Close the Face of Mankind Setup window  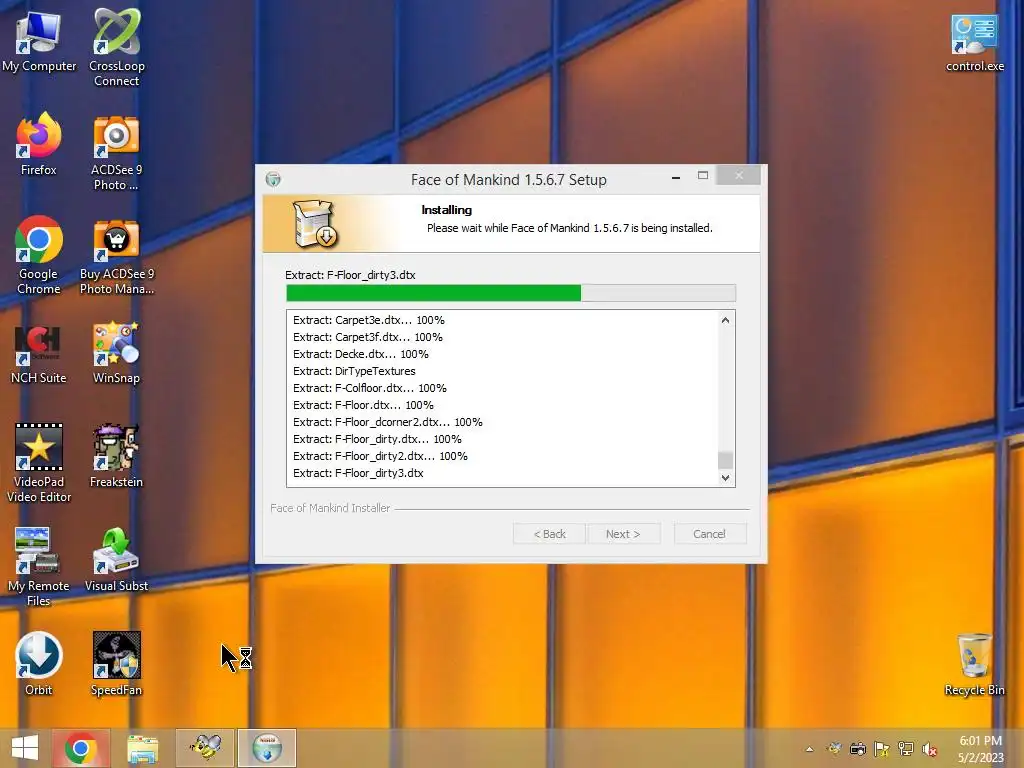click(x=739, y=176)
